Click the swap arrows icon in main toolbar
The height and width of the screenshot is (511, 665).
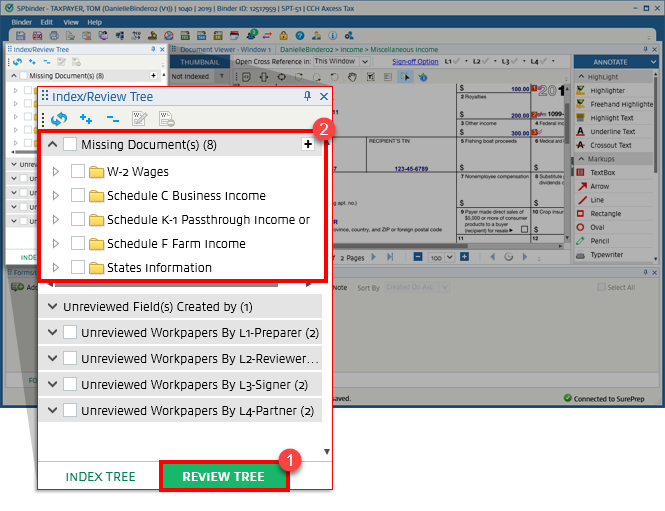[x=267, y=36]
